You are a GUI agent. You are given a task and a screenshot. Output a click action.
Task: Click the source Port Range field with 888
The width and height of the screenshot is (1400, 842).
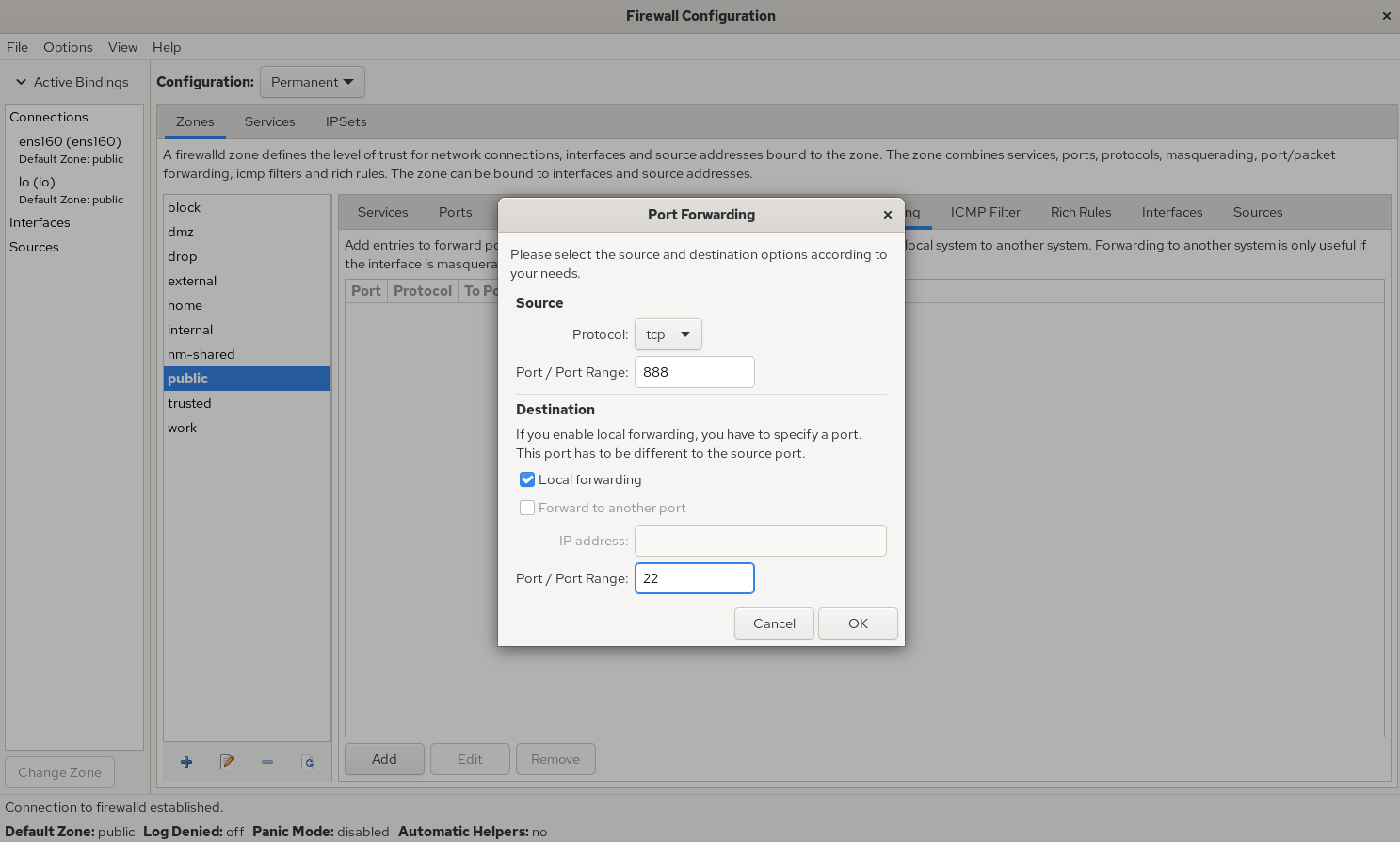pyautogui.click(x=694, y=372)
